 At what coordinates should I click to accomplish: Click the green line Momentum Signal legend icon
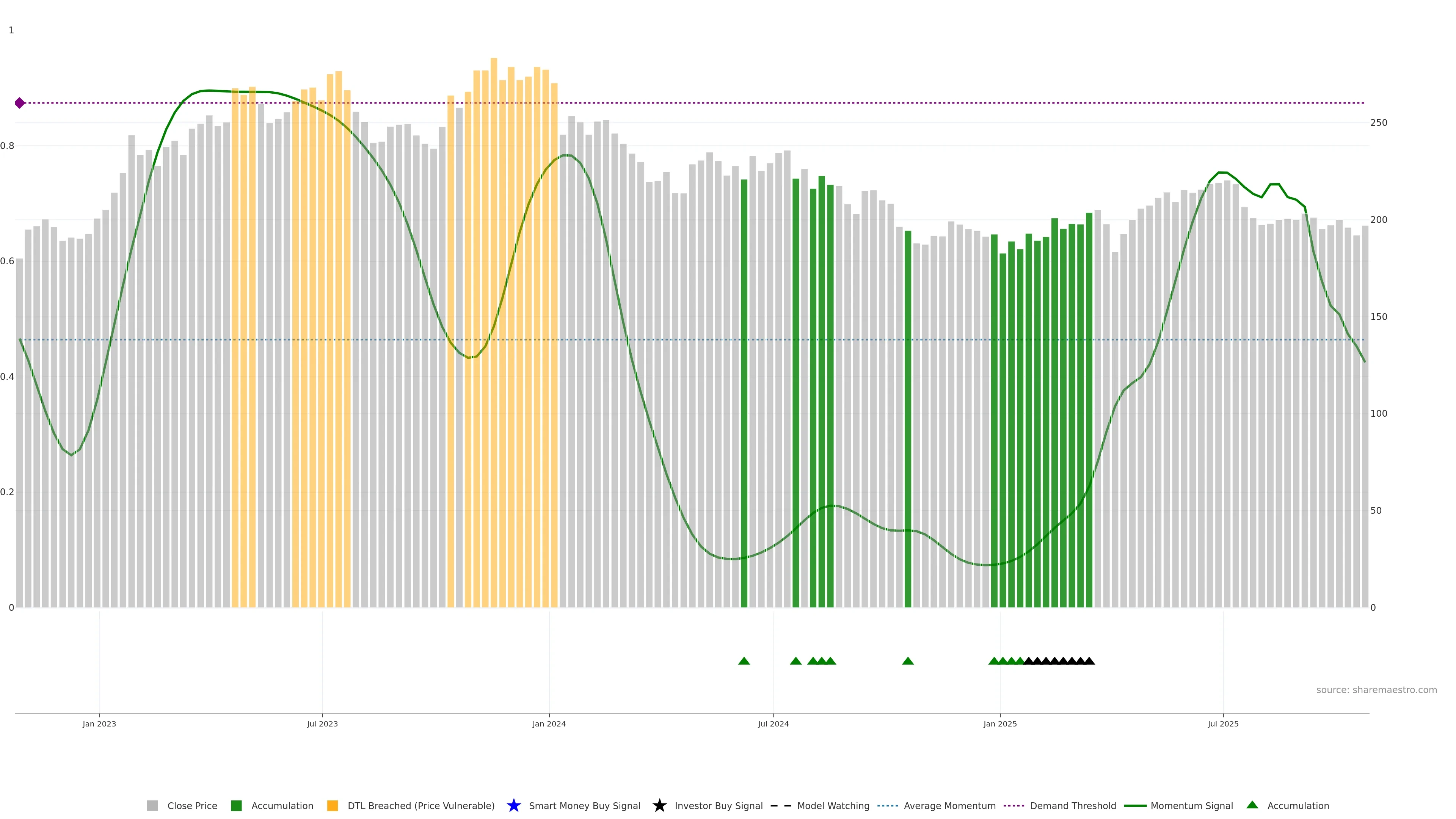(x=1135, y=805)
